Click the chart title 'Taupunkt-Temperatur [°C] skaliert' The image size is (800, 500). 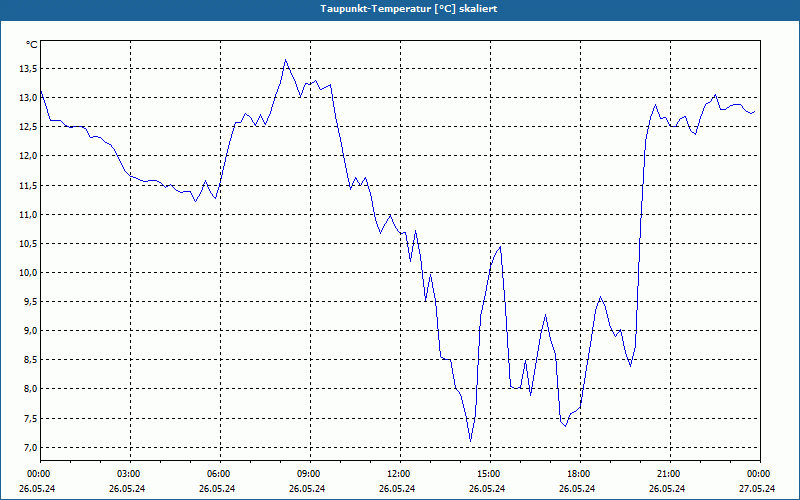(x=409, y=9)
